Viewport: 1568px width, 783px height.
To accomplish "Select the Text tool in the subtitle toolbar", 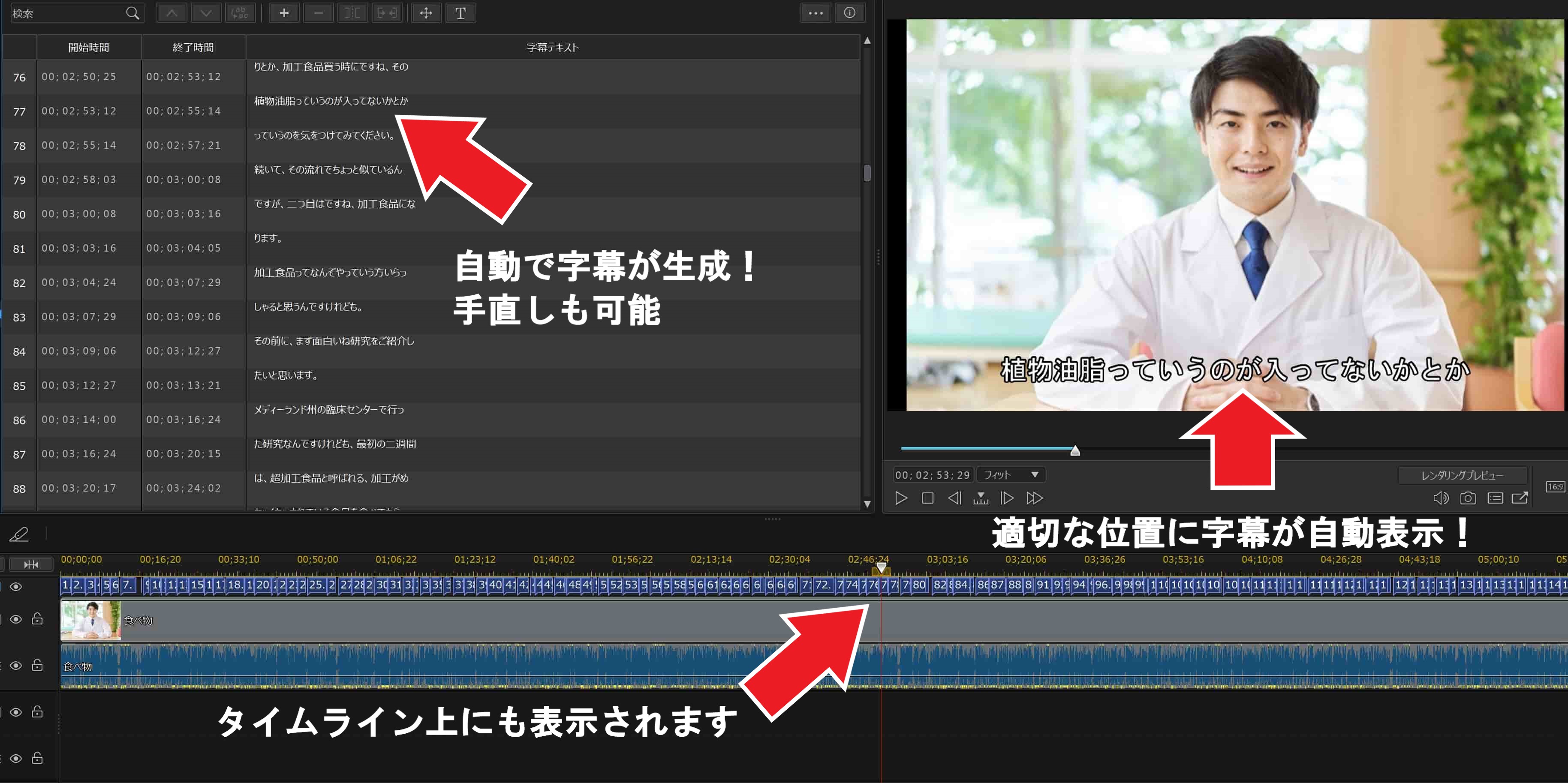I will [x=461, y=12].
